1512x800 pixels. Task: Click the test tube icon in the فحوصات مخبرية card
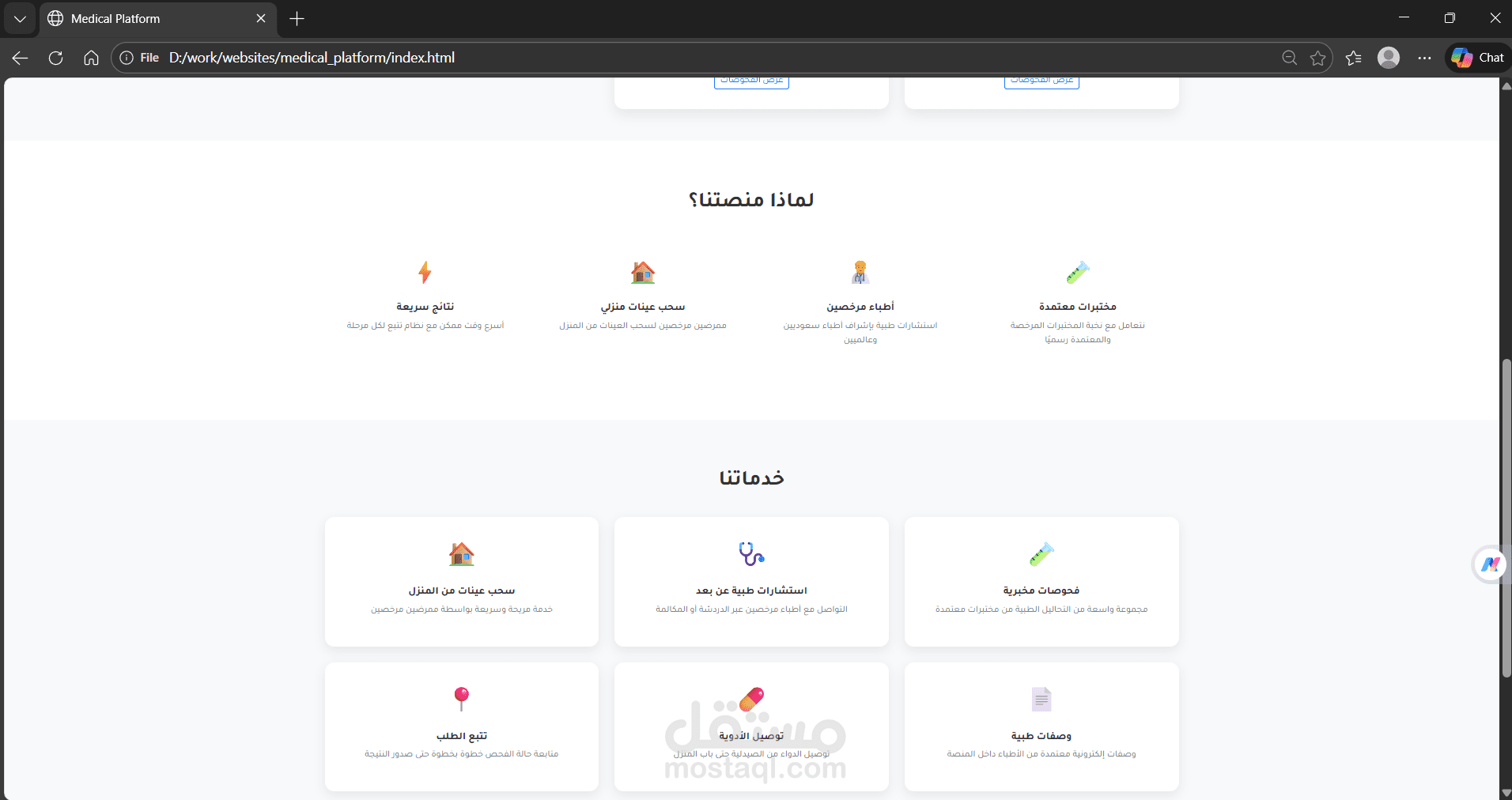pyautogui.click(x=1041, y=553)
